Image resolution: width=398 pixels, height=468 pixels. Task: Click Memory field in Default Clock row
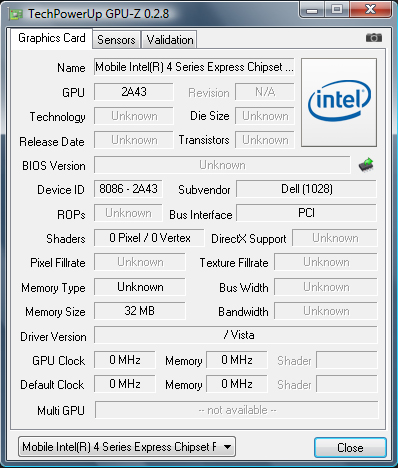[x=237, y=384]
